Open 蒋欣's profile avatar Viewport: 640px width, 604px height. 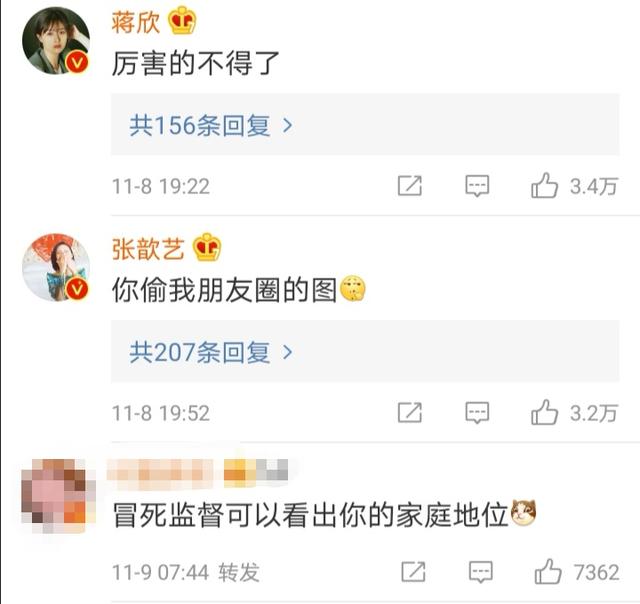pyautogui.click(x=56, y=41)
